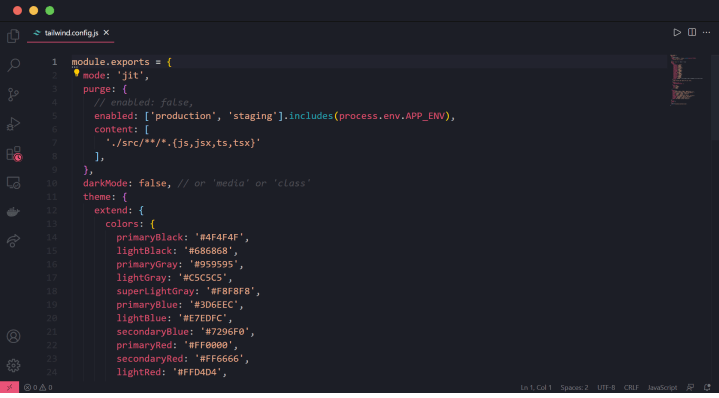This screenshot has width=719, height=398.
Task: Click the '// enabled: false,' comment
Action: pos(144,103)
